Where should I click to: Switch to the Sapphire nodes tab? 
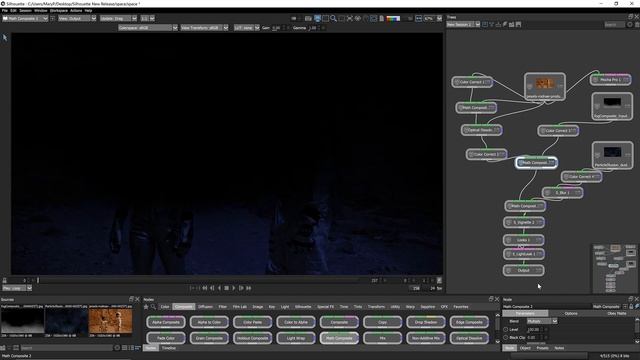pyautogui.click(x=427, y=307)
